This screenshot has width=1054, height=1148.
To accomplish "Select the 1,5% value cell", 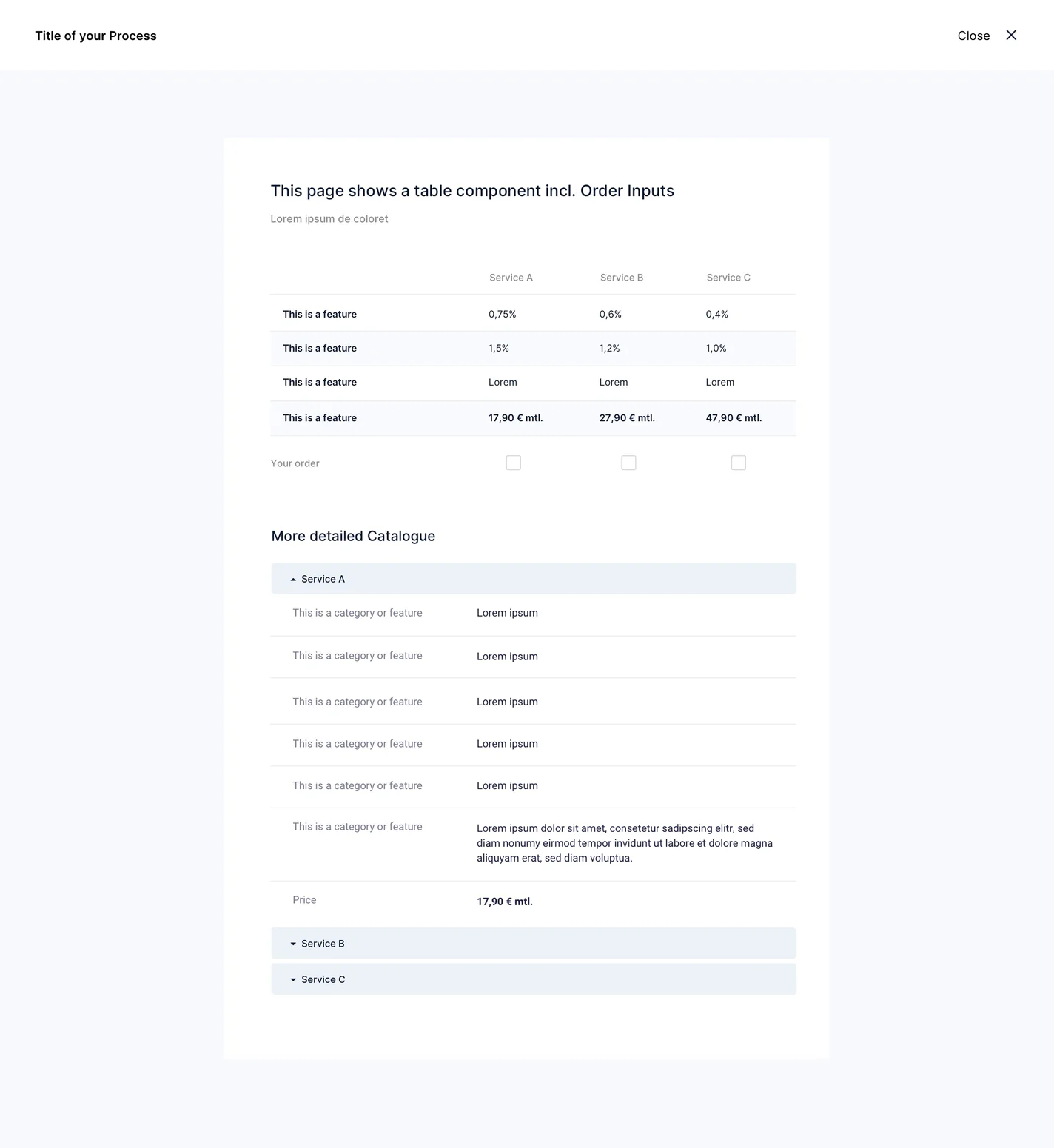I will (x=499, y=348).
